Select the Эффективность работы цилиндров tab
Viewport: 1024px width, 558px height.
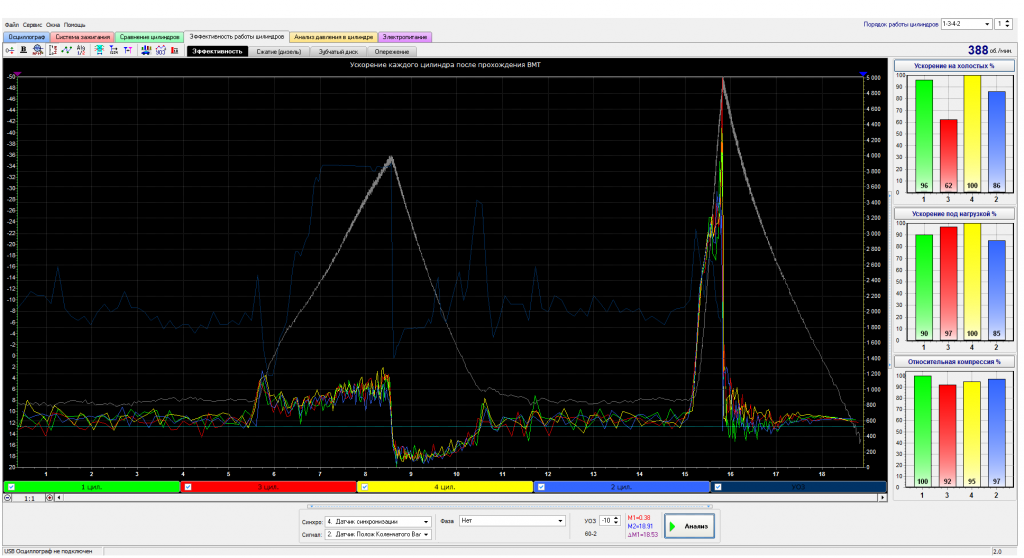coord(236,37)
